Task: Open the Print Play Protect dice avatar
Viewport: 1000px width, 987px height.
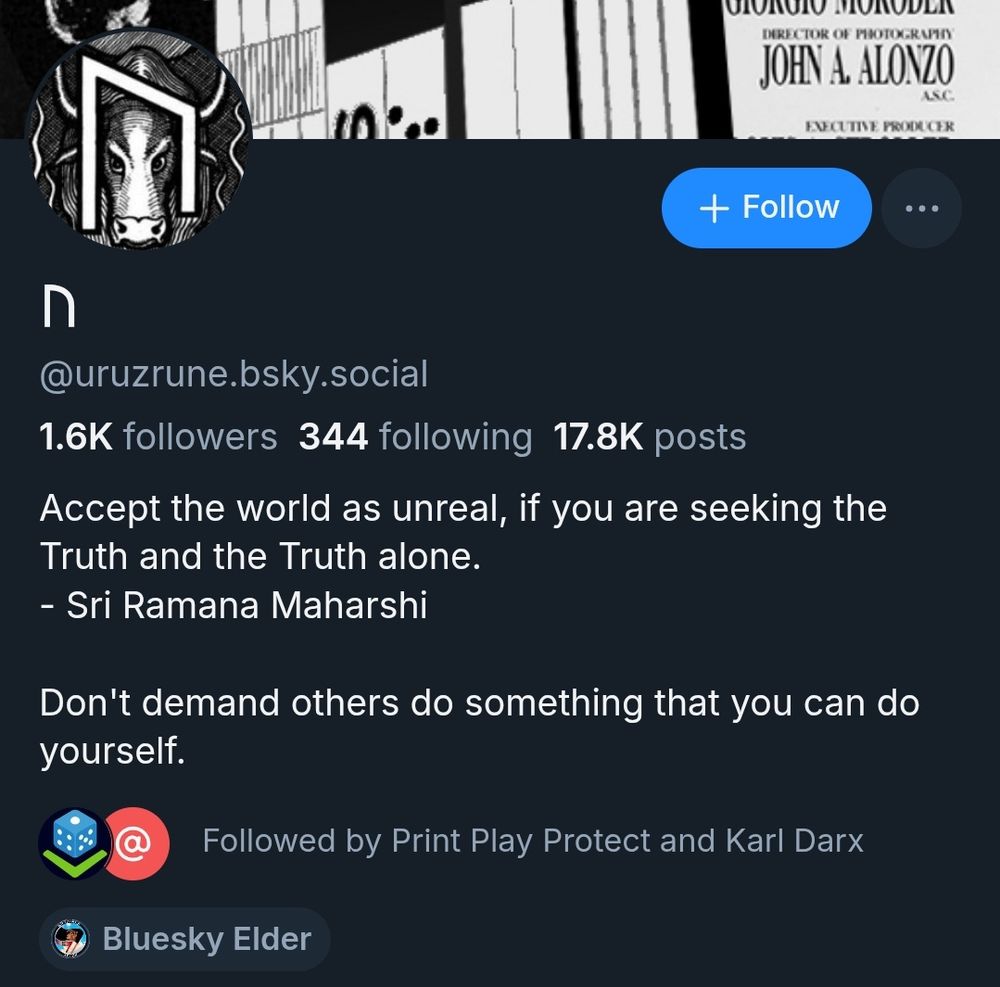Action: pos(74,842)
